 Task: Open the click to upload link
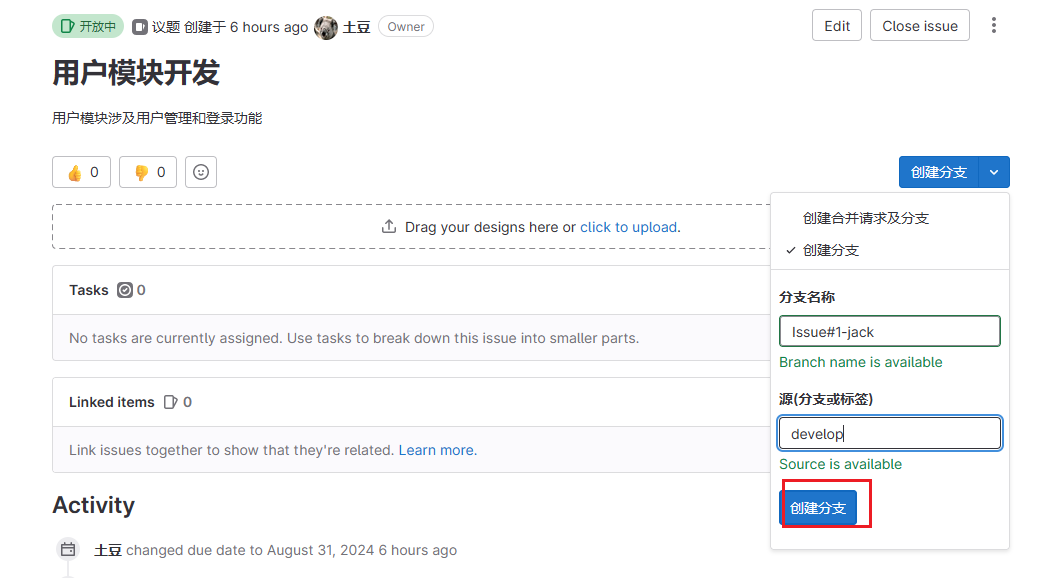[630, 227]
